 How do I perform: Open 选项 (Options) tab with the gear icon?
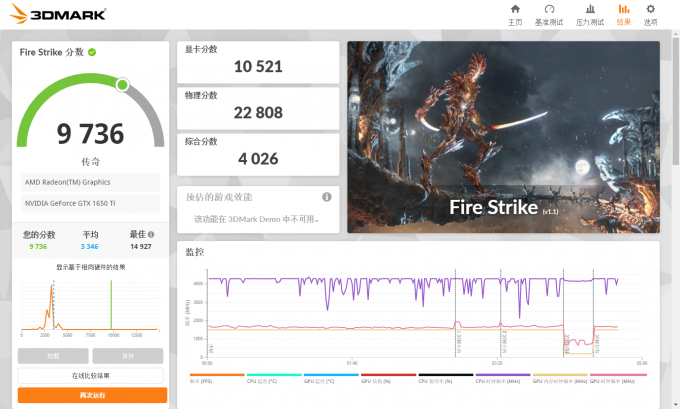point(651,15)
